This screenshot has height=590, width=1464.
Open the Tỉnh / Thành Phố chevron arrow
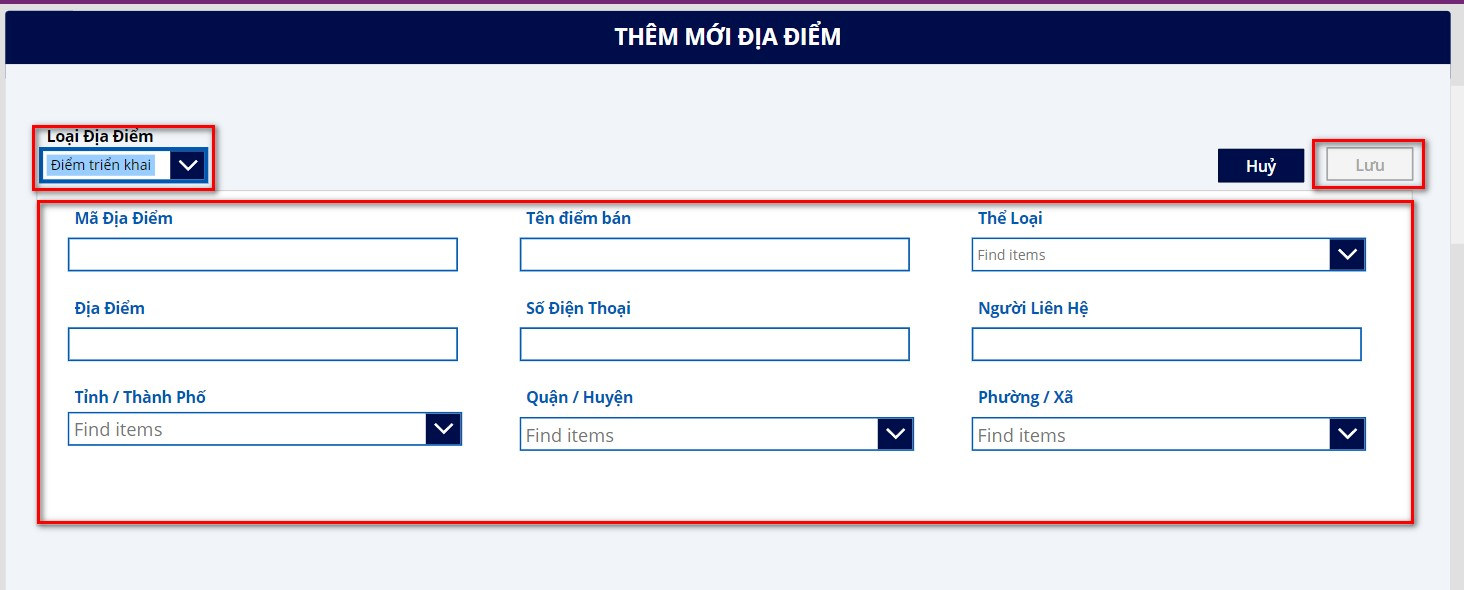(x=443, y=429)
